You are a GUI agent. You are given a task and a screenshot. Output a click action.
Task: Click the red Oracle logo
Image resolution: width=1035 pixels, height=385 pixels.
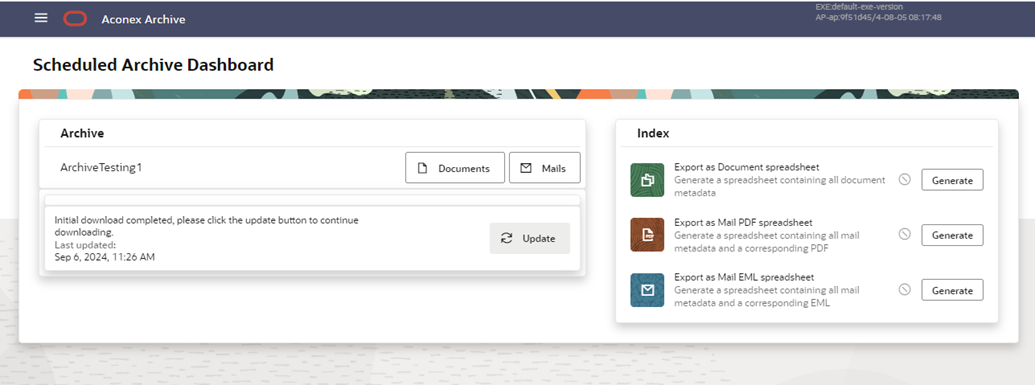[x=75, y=18]
